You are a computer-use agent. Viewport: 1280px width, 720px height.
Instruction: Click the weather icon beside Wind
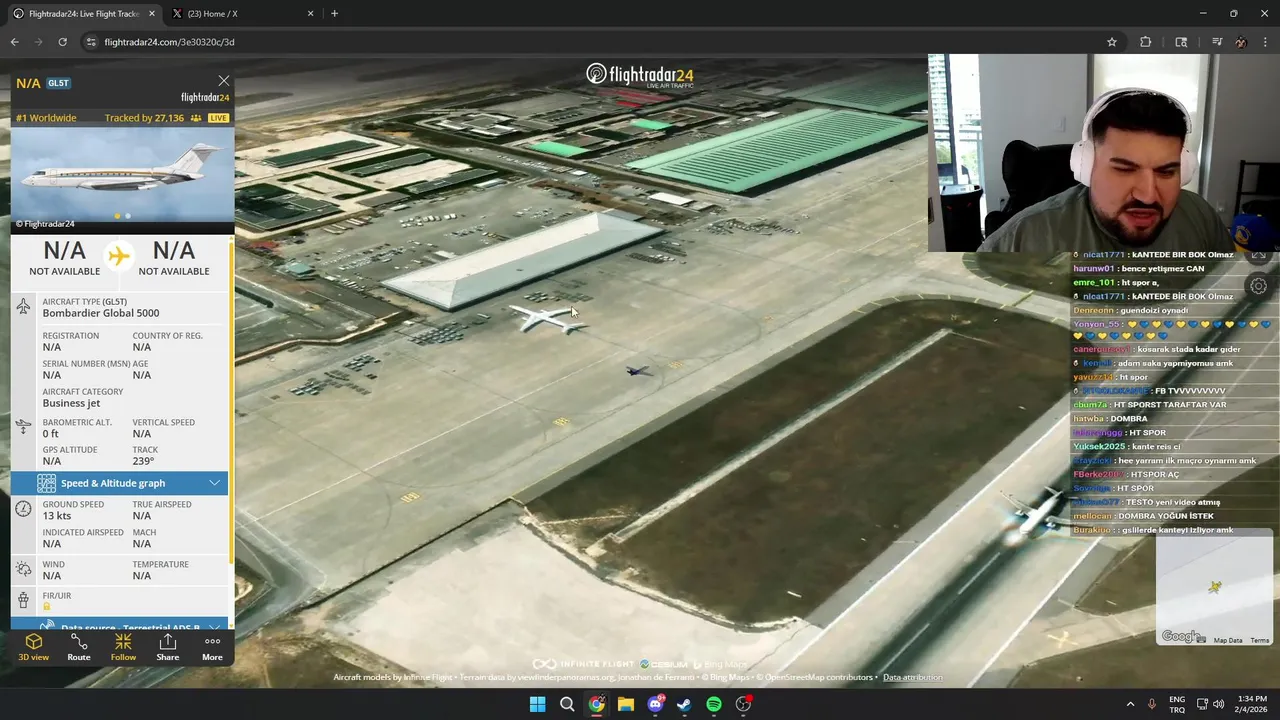(x=23, y=569)
